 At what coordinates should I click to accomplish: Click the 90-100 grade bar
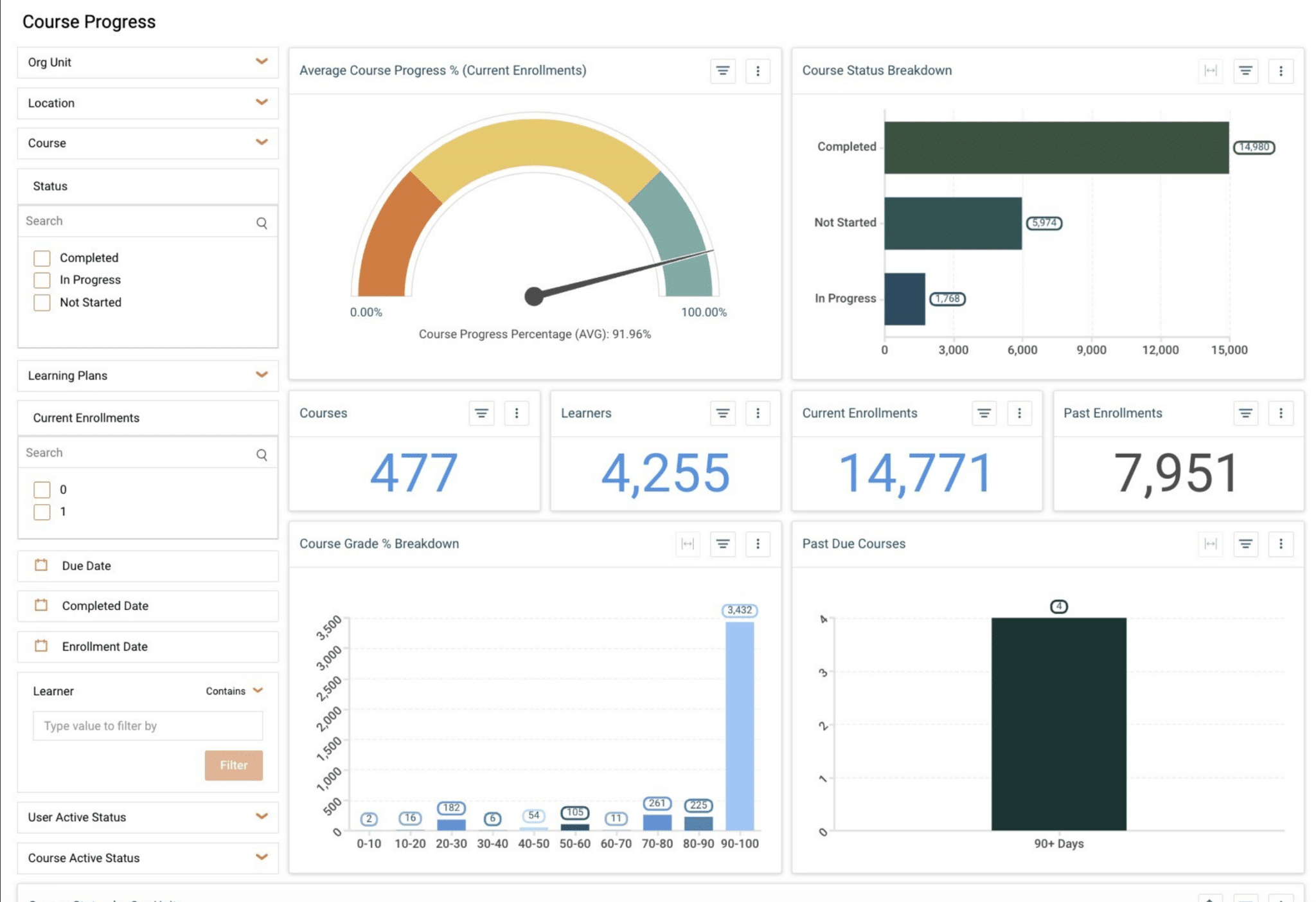click(740, 726)
